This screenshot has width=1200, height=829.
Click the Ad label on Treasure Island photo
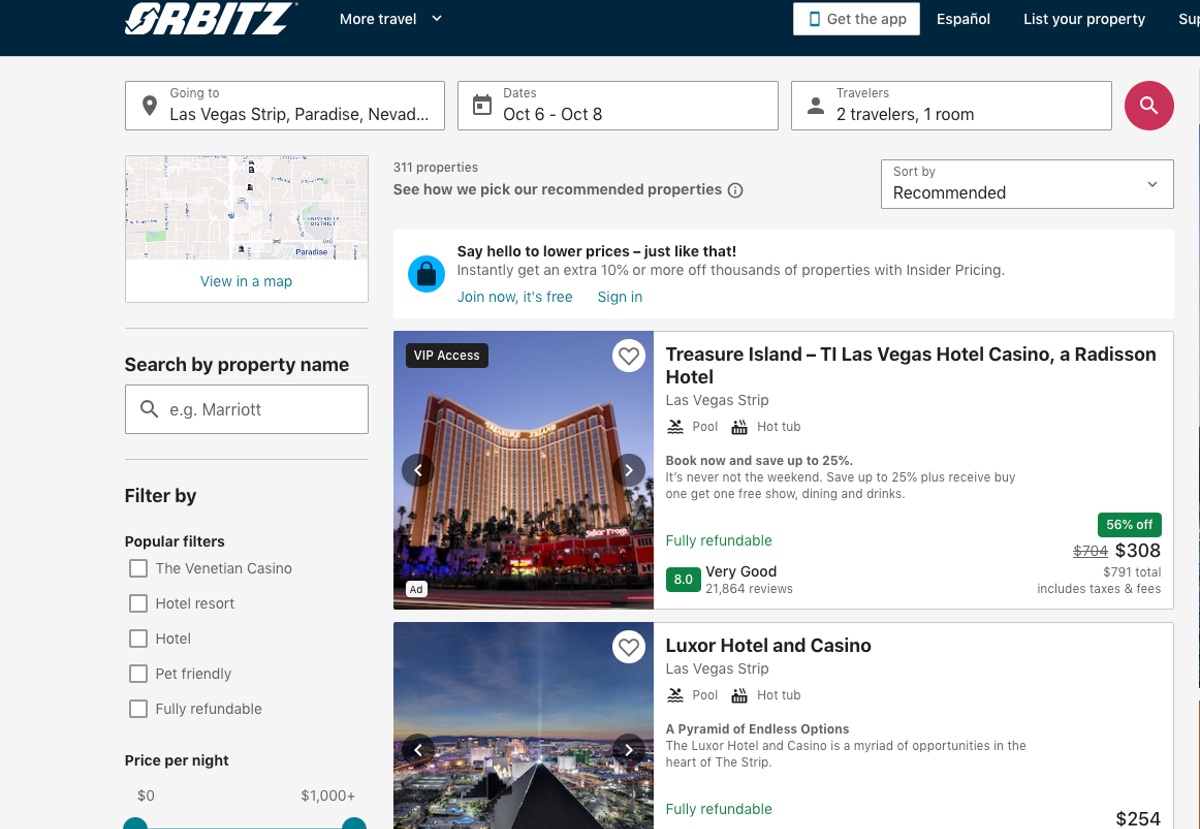click(x=416, y=590)
